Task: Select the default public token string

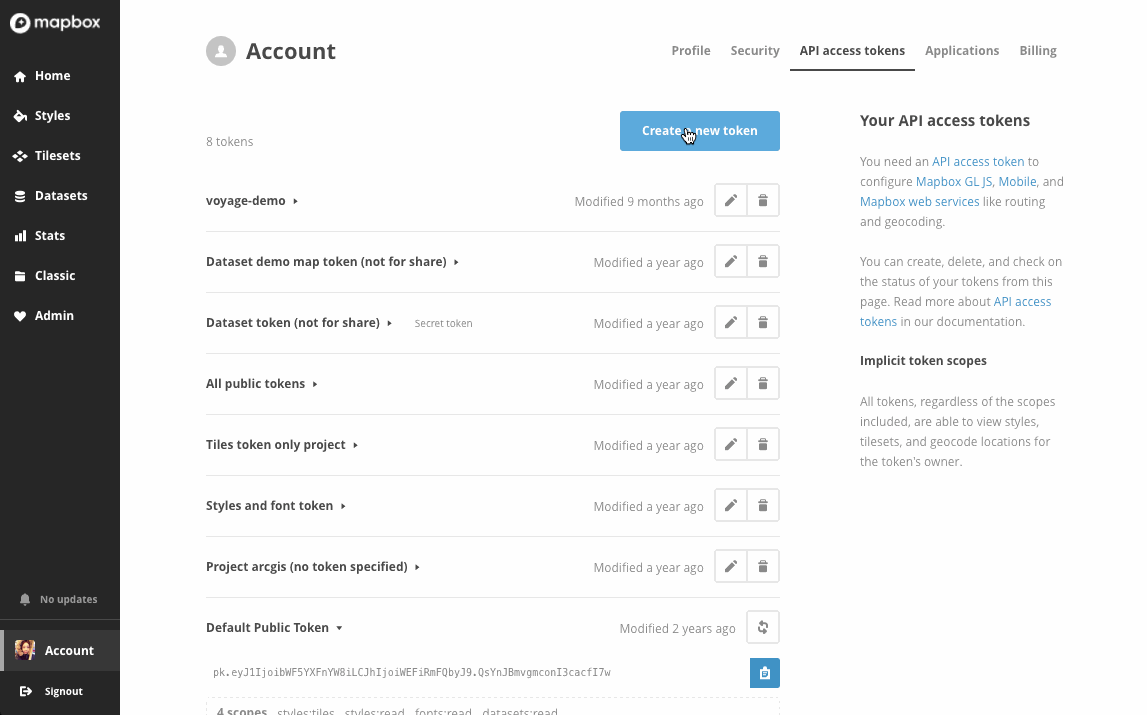Action: pos(412,673)
